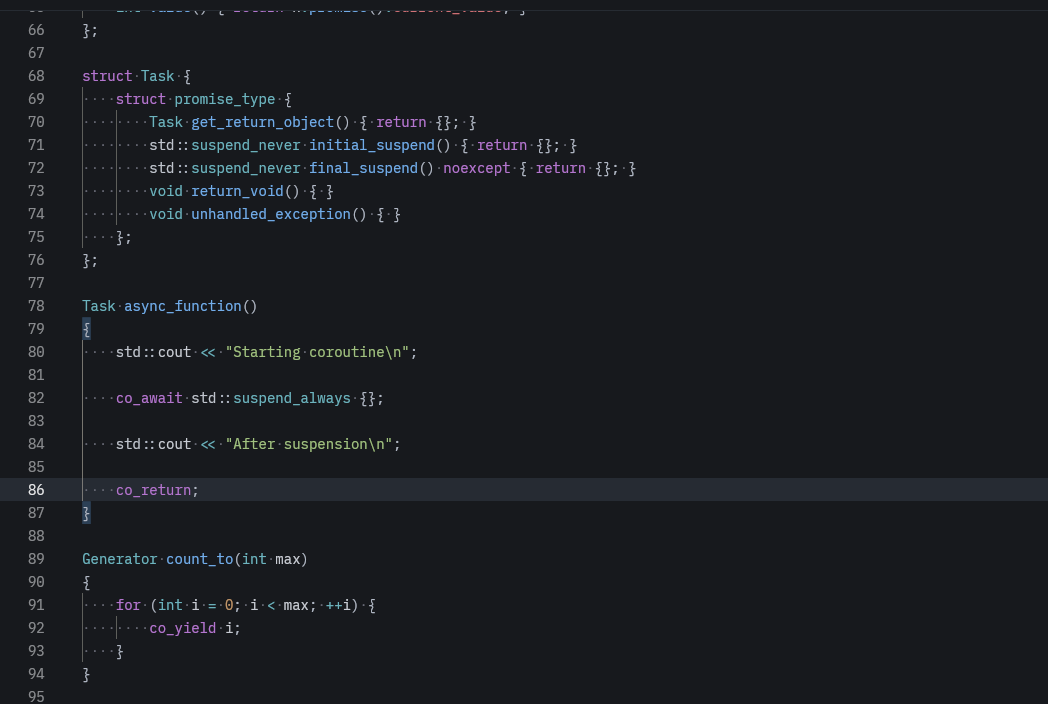This screenshot has height=704, width=1048.
Task: Click the get_return_object method name
Action: (x=262, y=122)
